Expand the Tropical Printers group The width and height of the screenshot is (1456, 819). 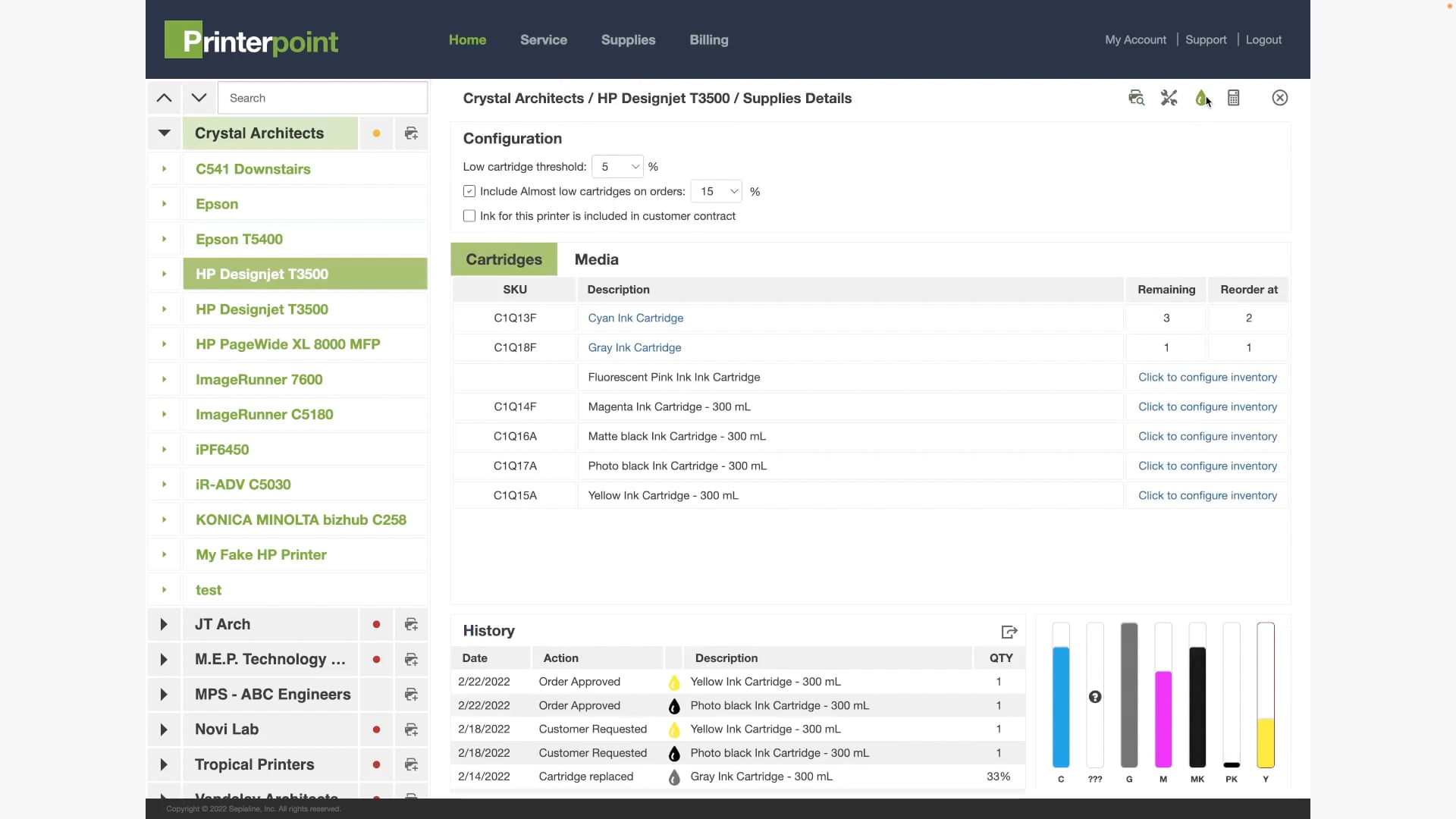point(164,764)
